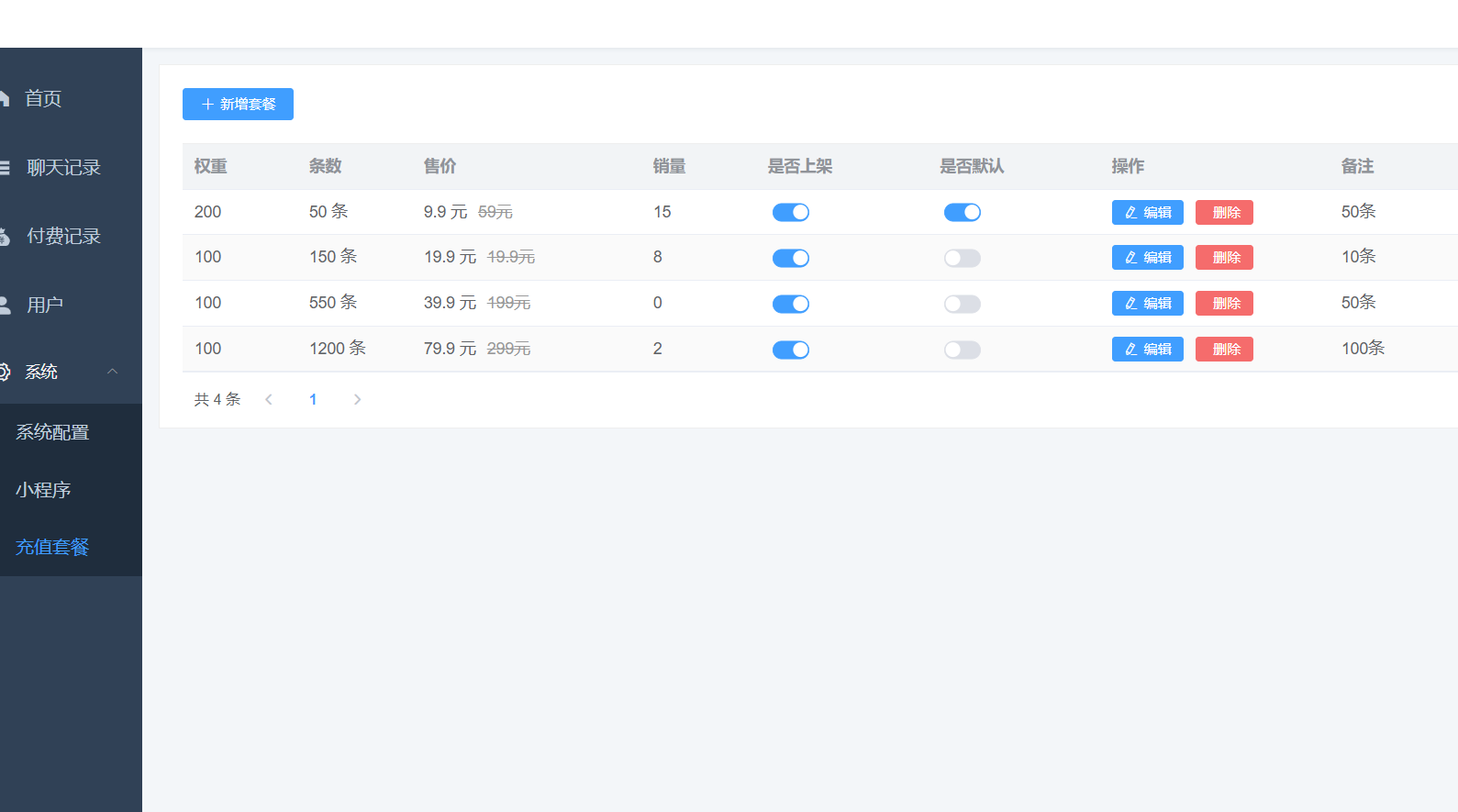Click the pencil icon in the 50 条 row

[1131, 213]
